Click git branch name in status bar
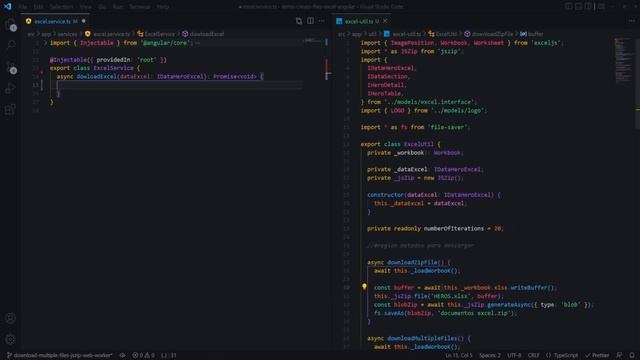Image resolution: width=640 pixels, height=360 pixels. pyautogui.click(x=60, y=356)
